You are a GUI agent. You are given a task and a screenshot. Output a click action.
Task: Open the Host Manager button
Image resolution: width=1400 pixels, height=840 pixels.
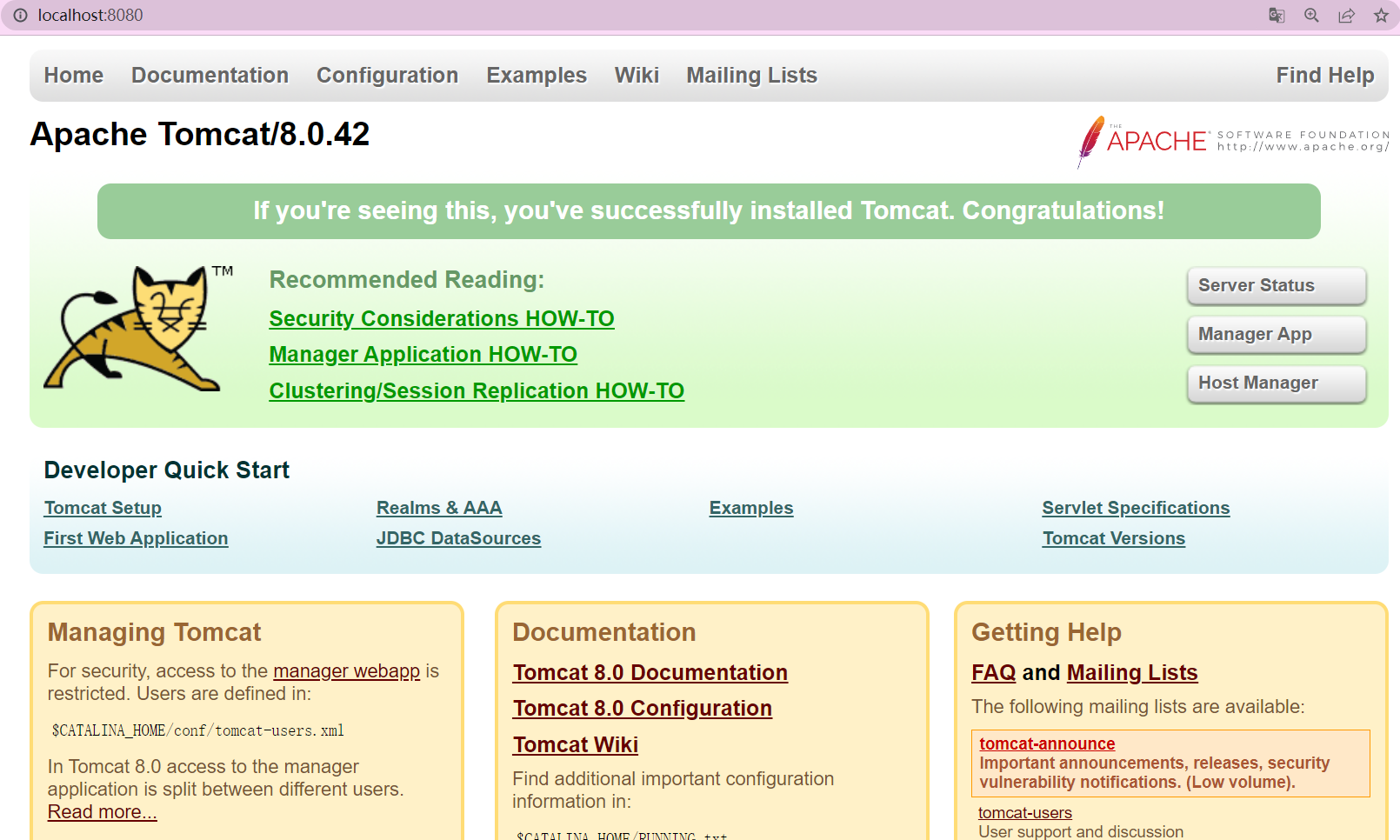(1277, 383)
